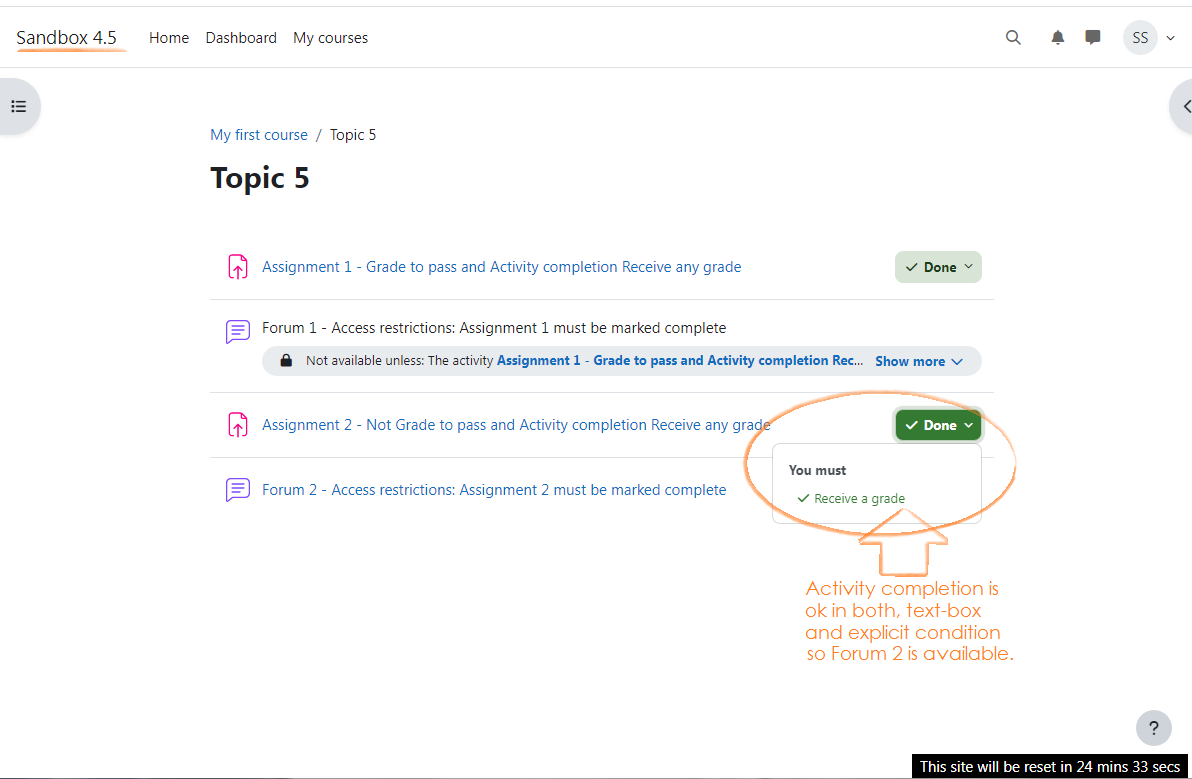Expand the user menu chevron
This screenshot has height=779, width=1192.
(x=1170, y=38)
